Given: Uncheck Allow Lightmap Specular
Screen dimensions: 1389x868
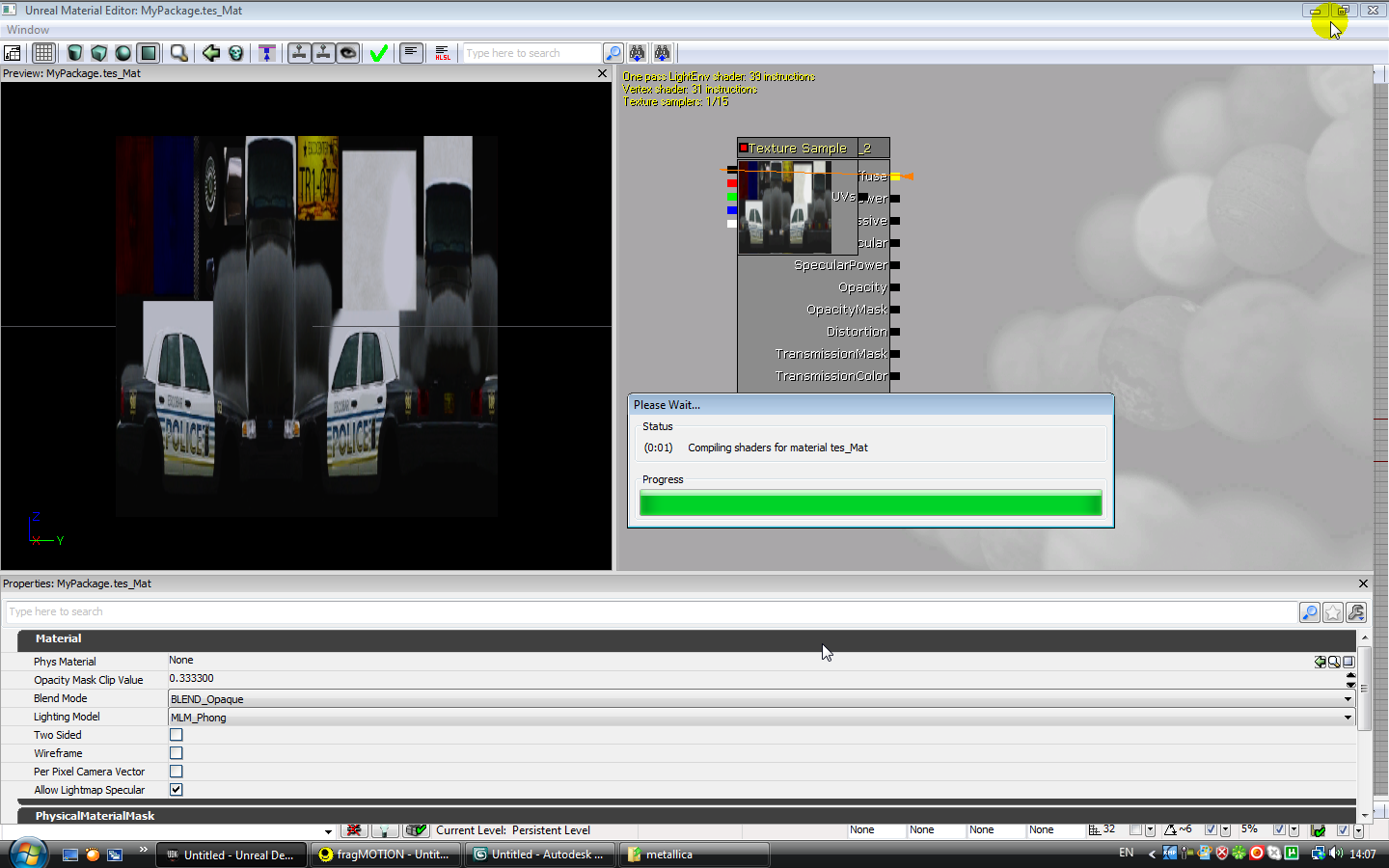Looking at the screenshot, I should click(177, 790).
